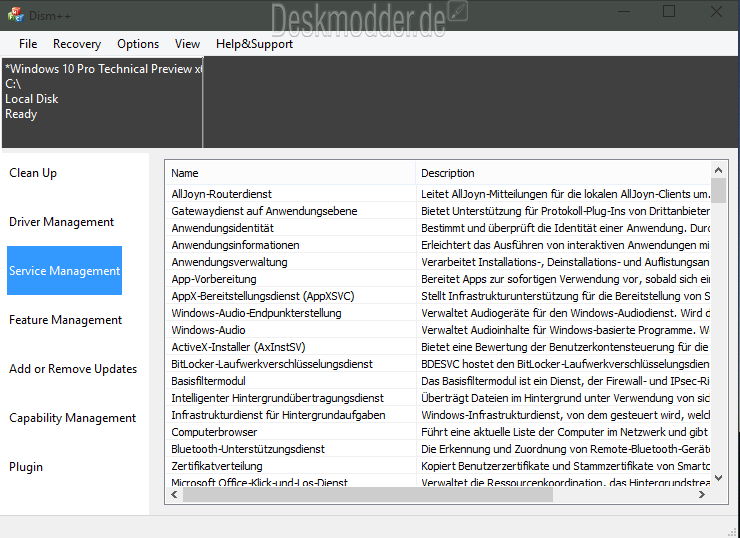Sort services by the Name column header
This screenshot has height=538, width=740.
(290, 173)
